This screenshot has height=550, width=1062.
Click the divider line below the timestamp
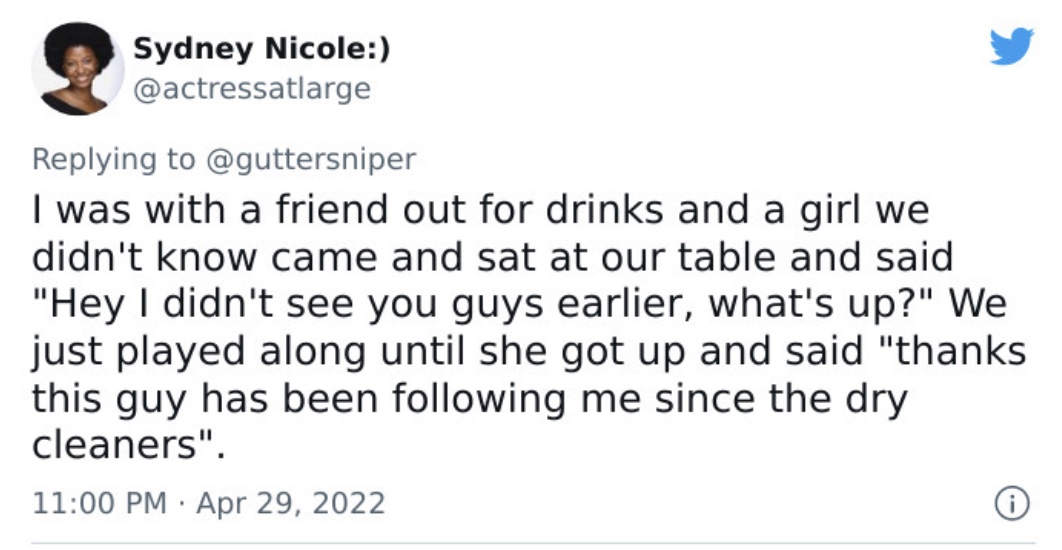click(534, 544)
